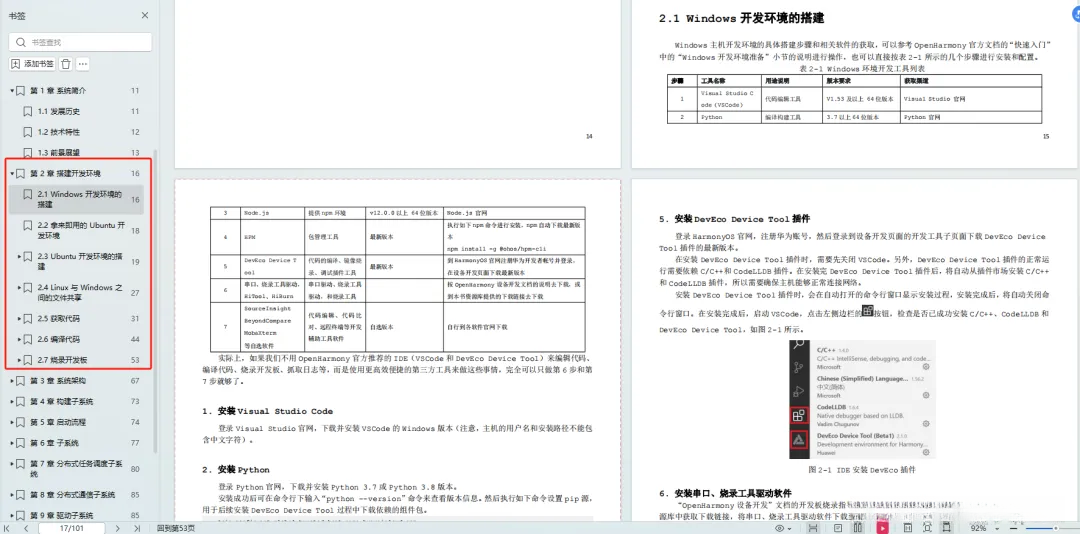The width and height of the screenshot is (1080, 534).
Task: Click heading 1. 安装 Visual Studio Code
Action: (x=267, y=411)
